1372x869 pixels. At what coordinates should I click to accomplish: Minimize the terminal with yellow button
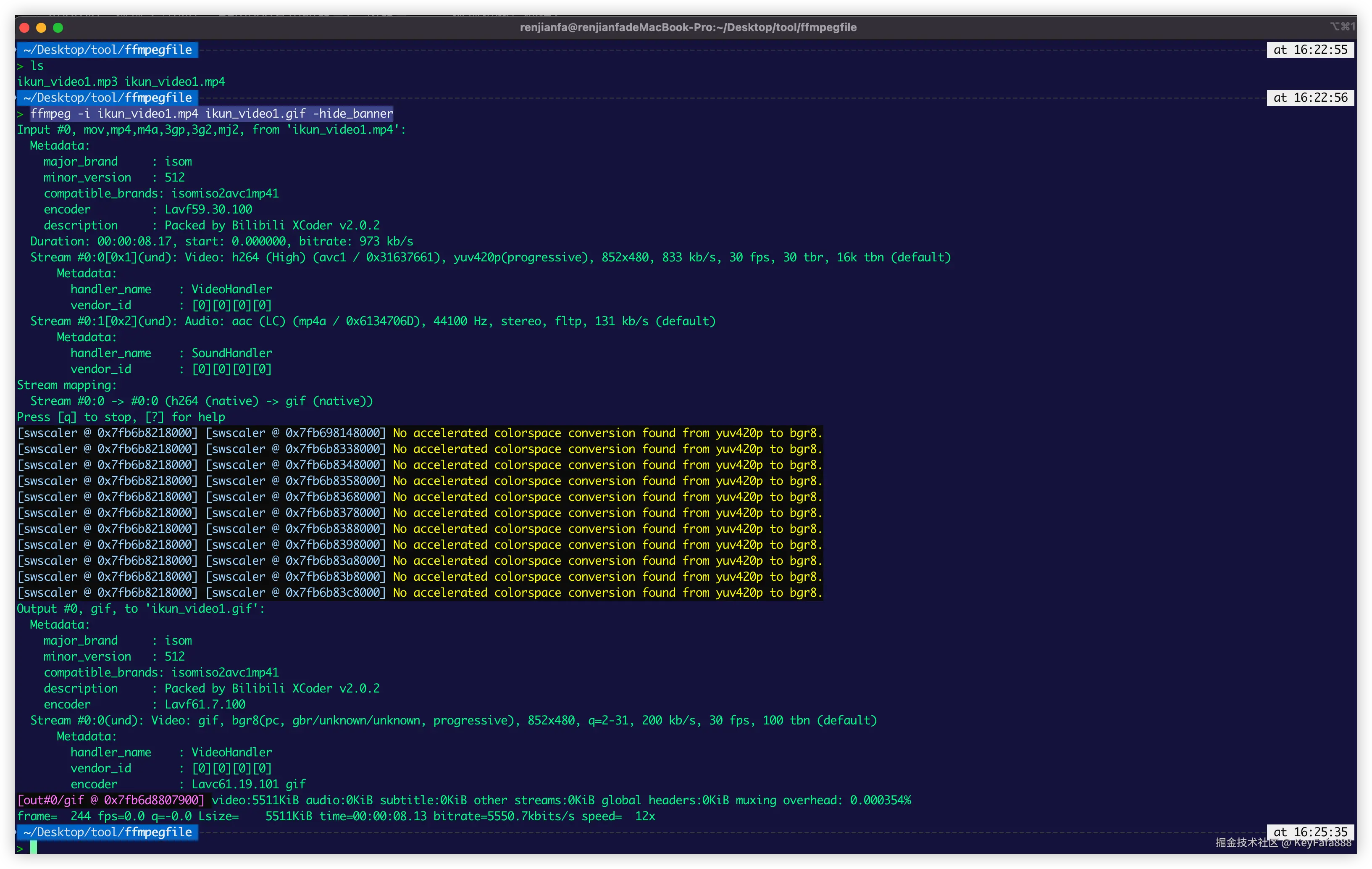41,27
